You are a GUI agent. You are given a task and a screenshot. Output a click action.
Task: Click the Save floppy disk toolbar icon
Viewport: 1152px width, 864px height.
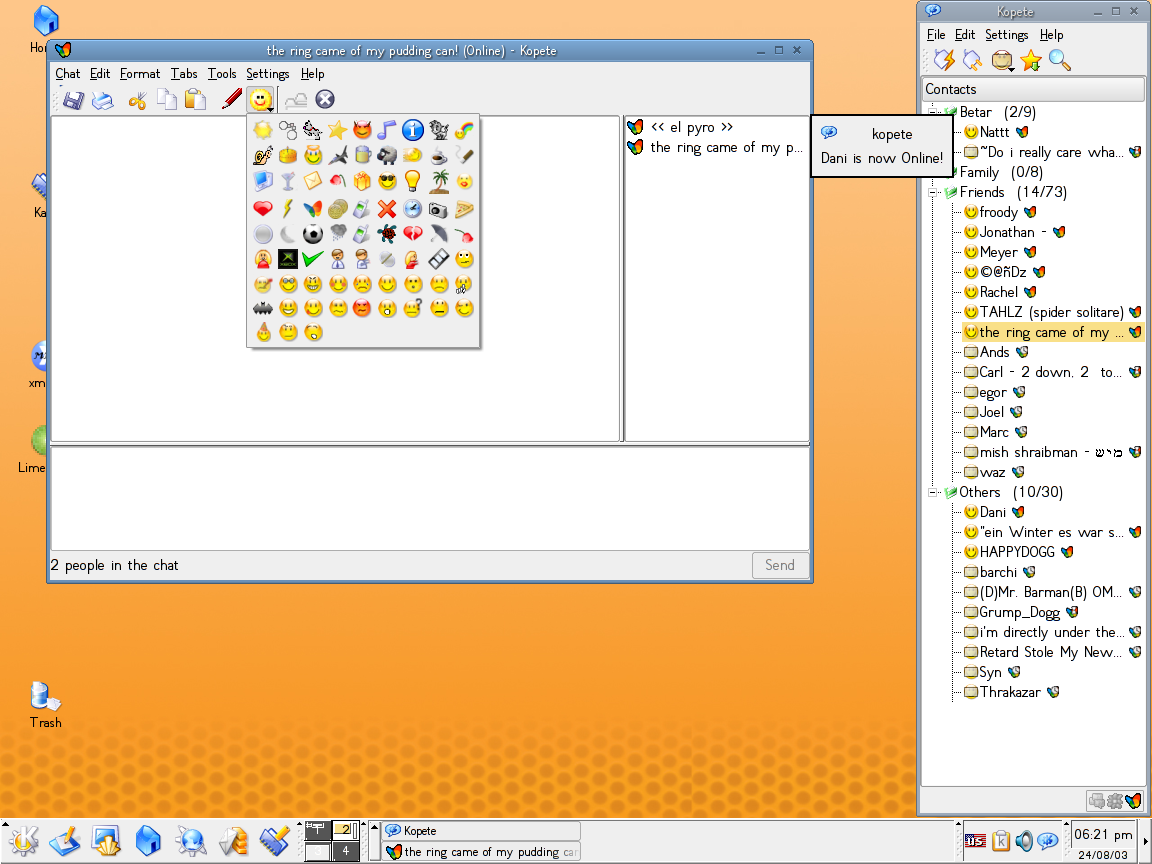coord(73,100)
